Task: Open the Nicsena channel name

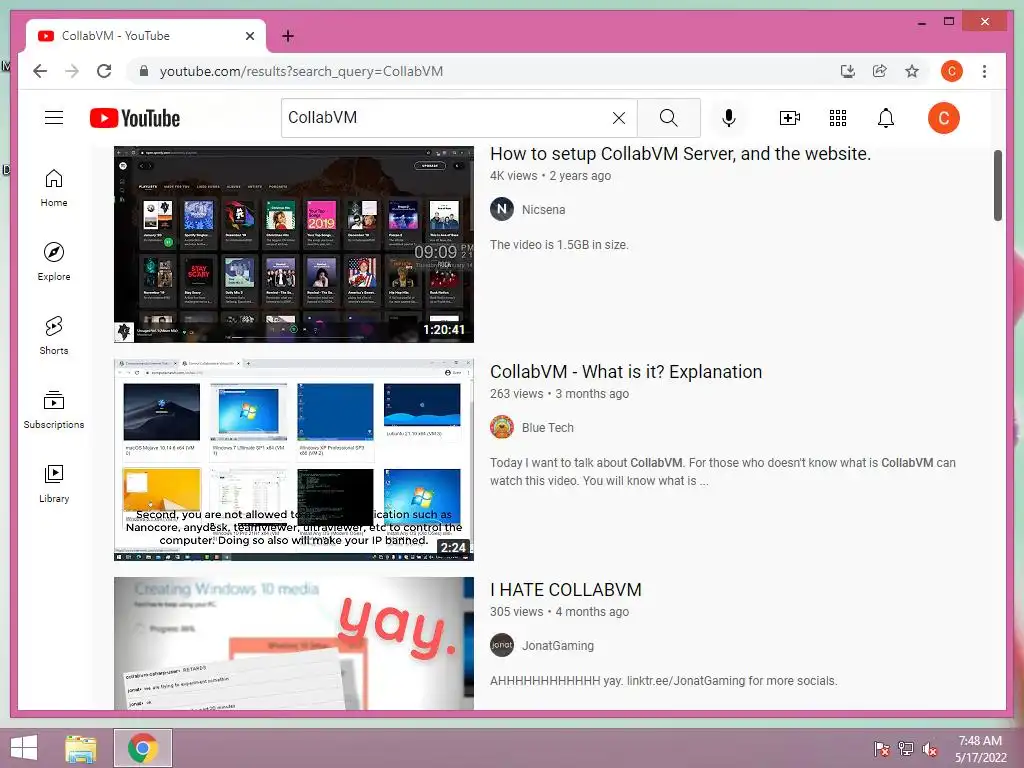Action: [x=543, y=210]
